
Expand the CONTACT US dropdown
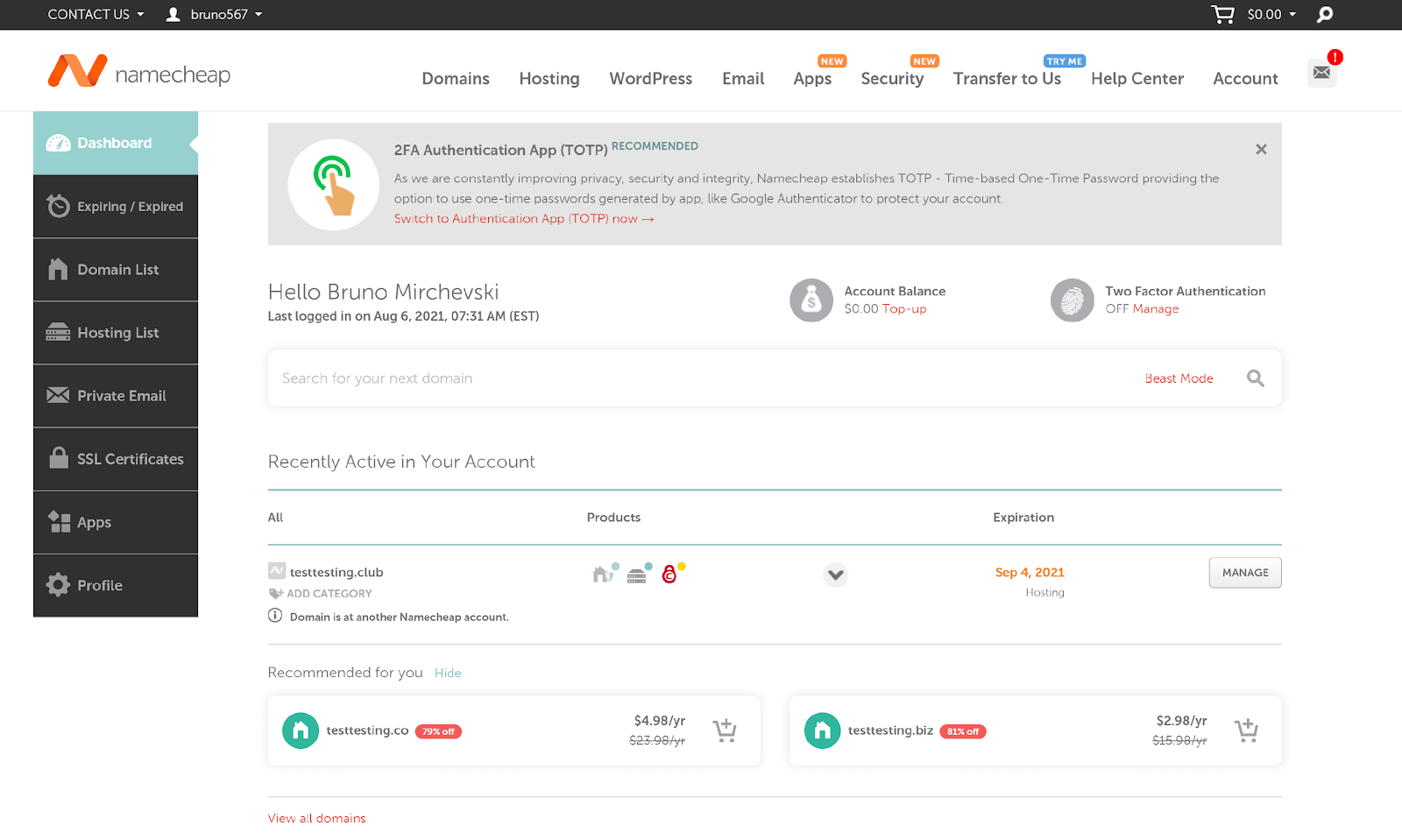point(96,14)
